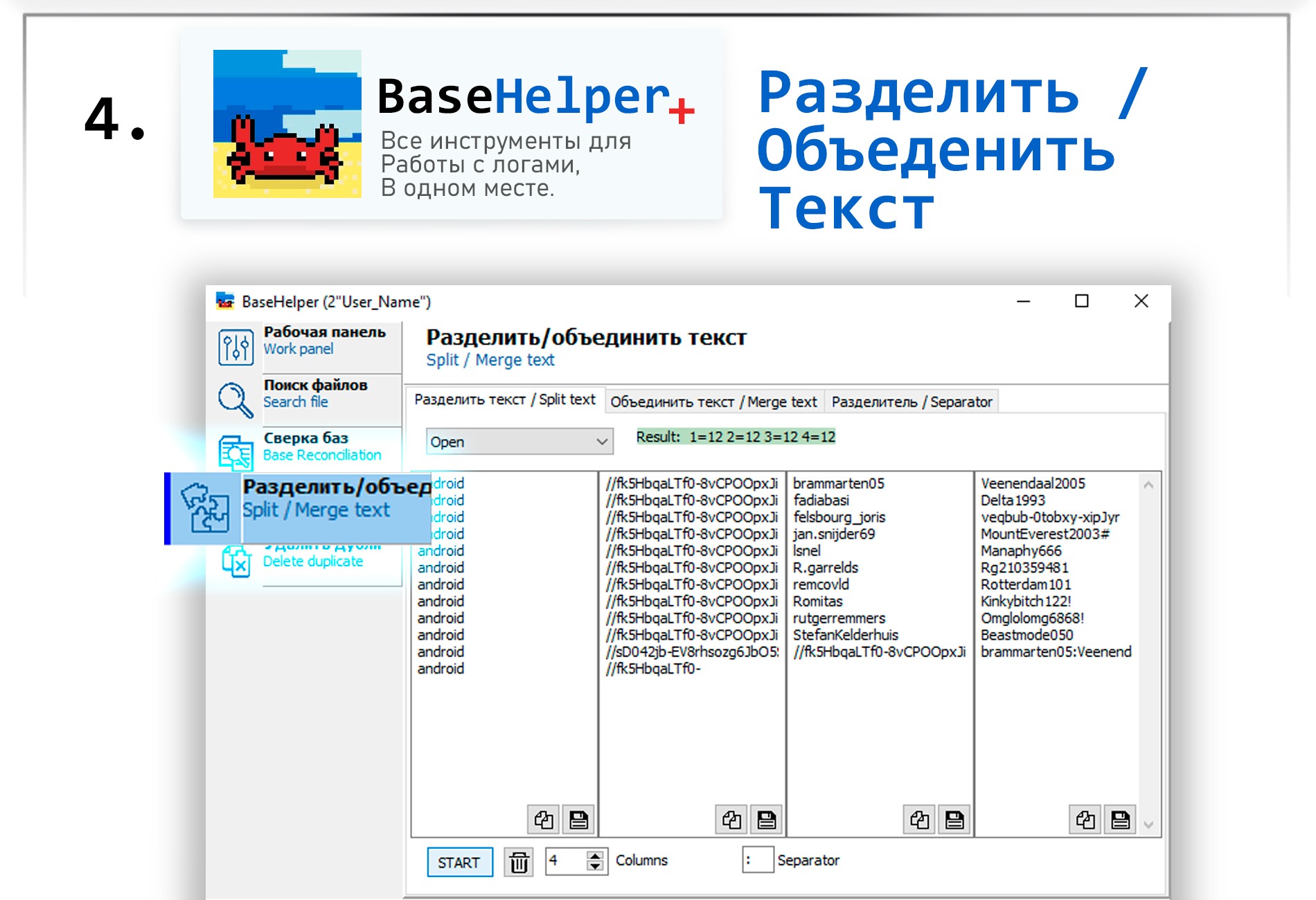This screenshot has height=900, width=1316.
Task: Copy the android column contents
Action: click(544, 820)
